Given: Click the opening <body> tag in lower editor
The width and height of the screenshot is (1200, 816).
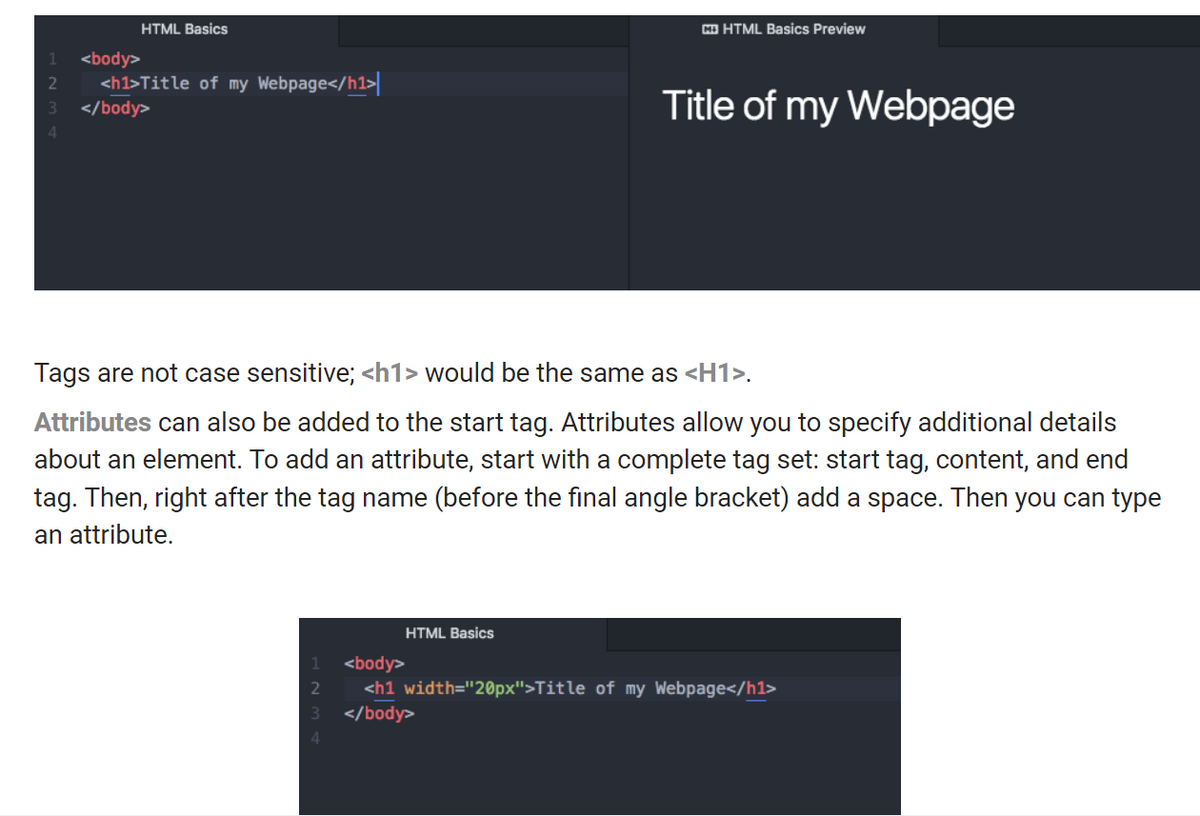Looking at the screenshot, I should pos(374,662).
